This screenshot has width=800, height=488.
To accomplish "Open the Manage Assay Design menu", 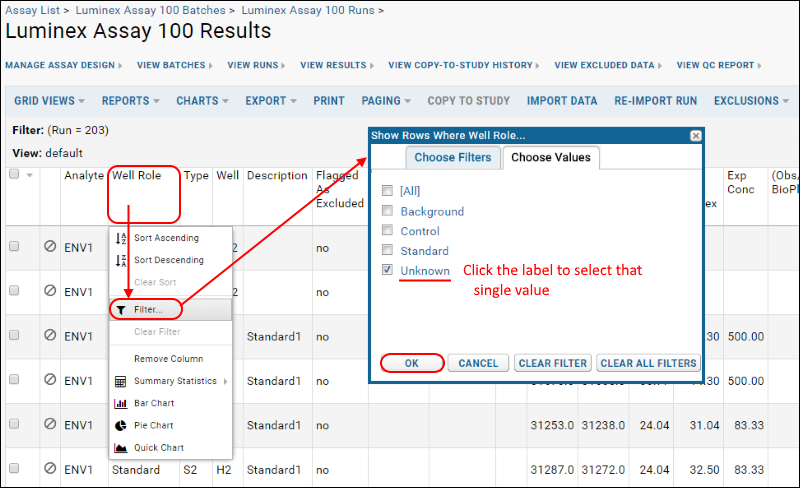I will pyautogui.click(x=64, y=65).
